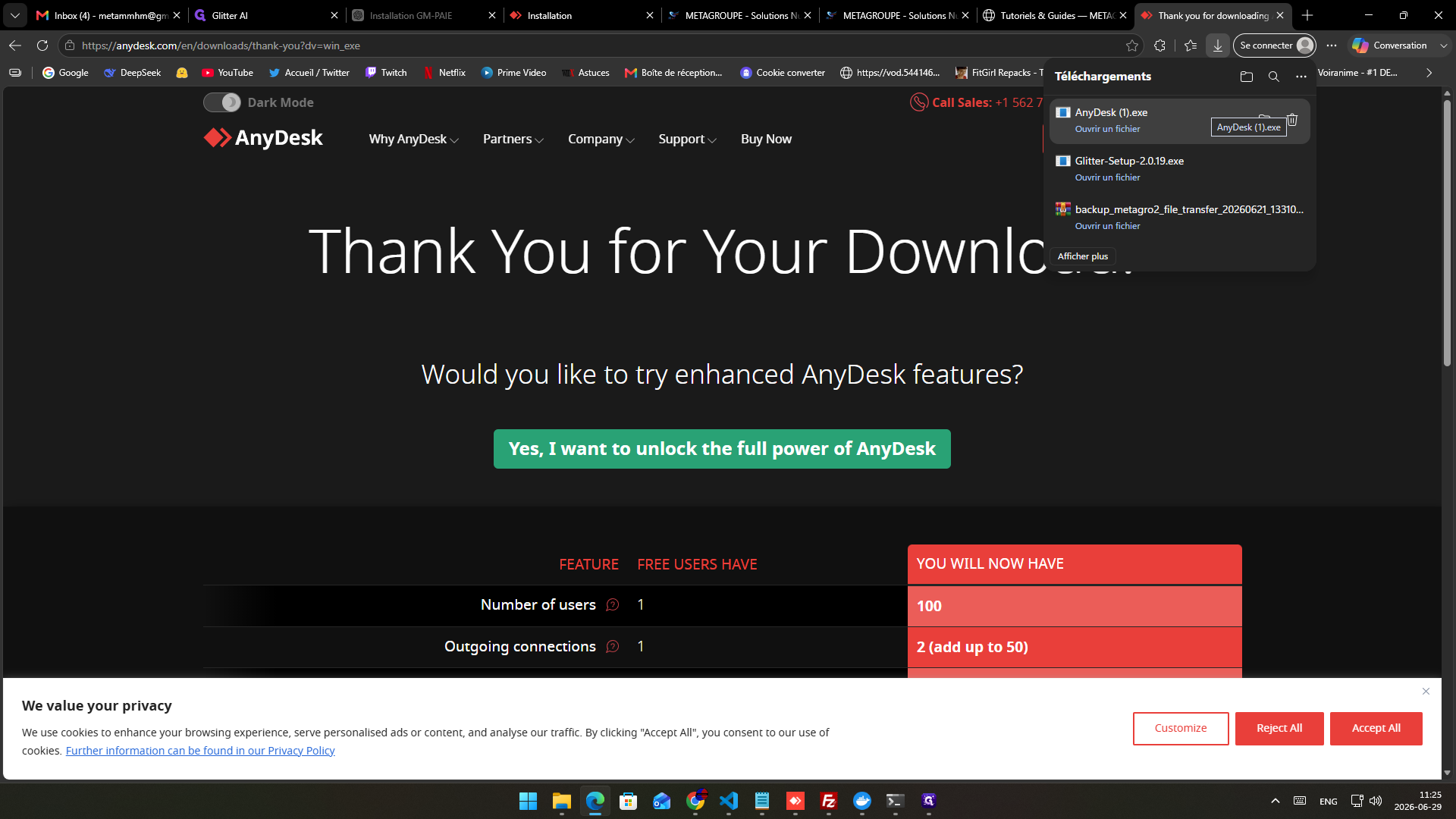This screenshot has height=819, width=1456.
Task: Open AnyDesk app from the taskbar
Action: click(795, 801)
